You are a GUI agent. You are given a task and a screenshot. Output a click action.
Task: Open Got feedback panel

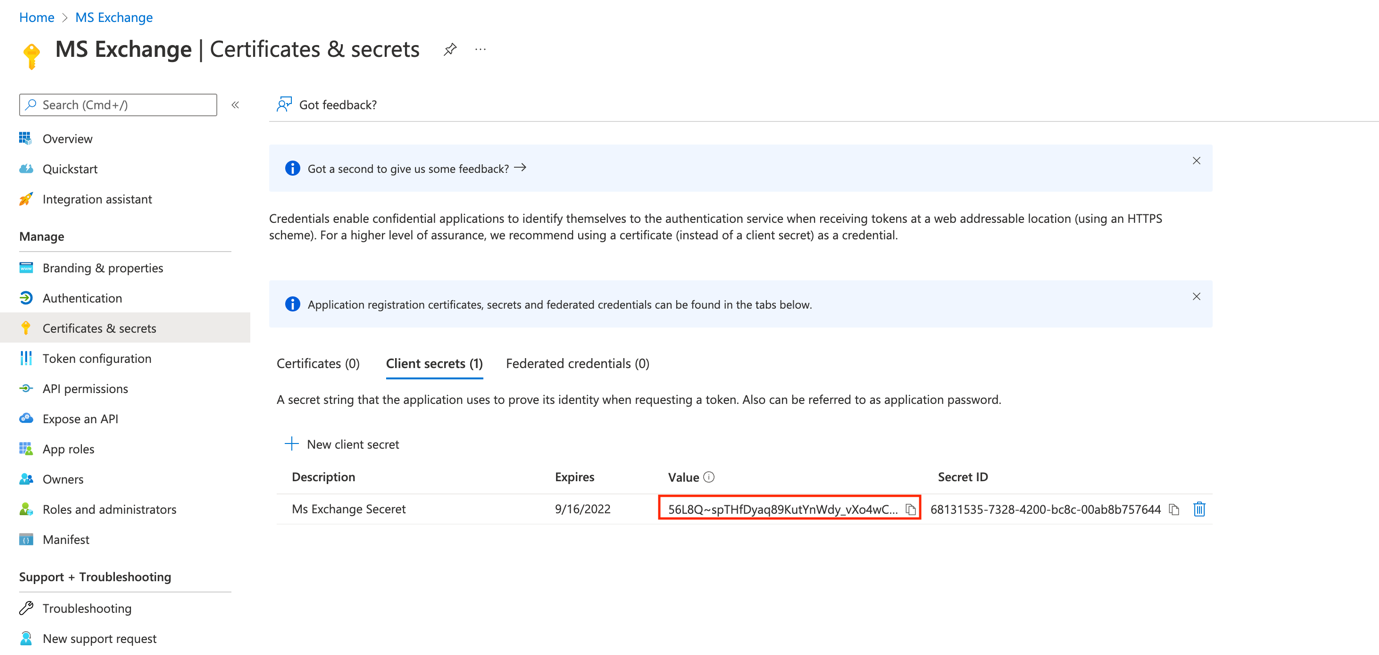point(327,105)
